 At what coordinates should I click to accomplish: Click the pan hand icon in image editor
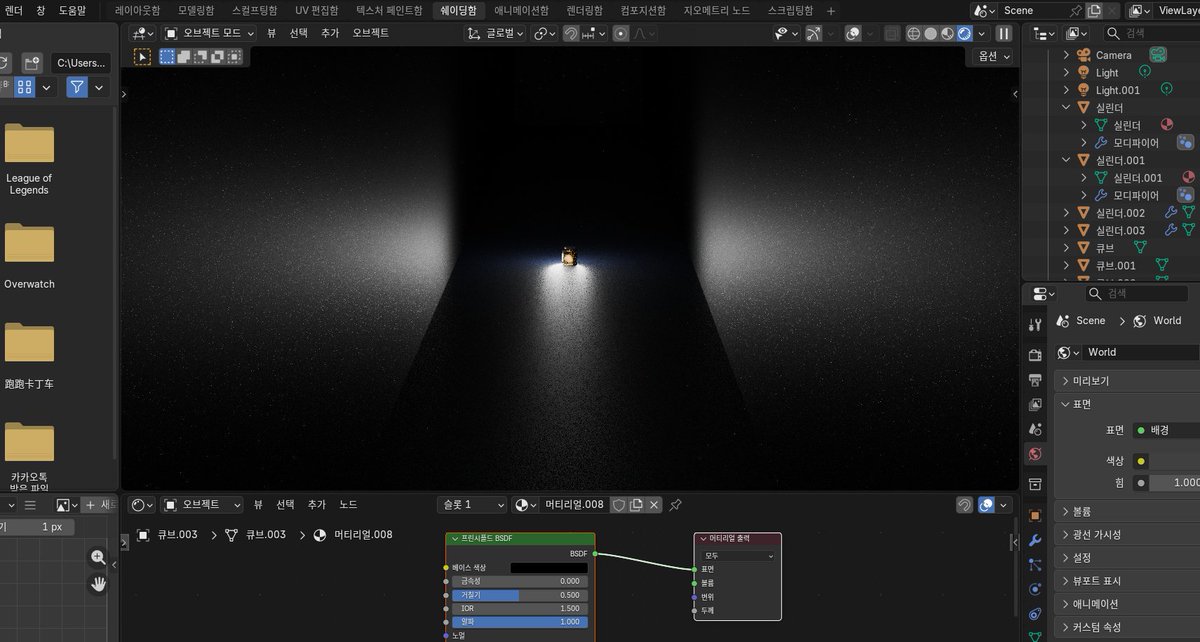(98, 583)
